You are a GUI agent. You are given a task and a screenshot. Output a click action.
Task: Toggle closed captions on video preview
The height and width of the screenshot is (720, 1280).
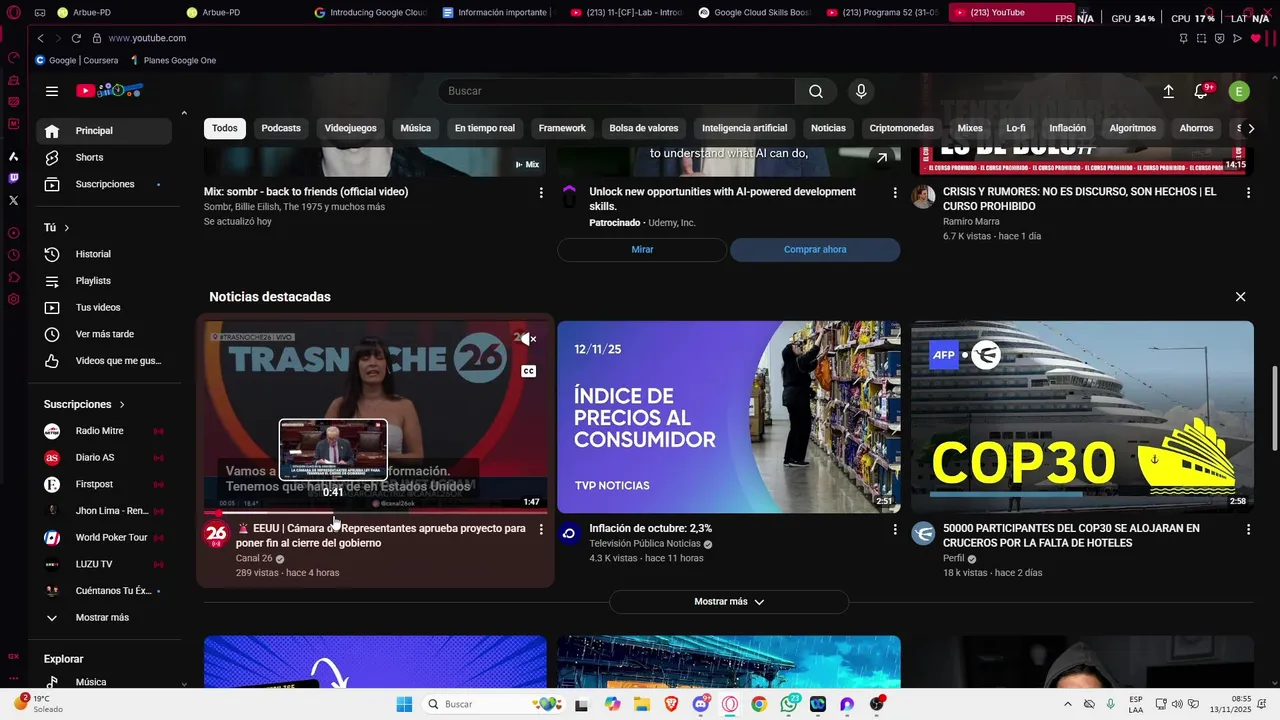pos(528,371)
